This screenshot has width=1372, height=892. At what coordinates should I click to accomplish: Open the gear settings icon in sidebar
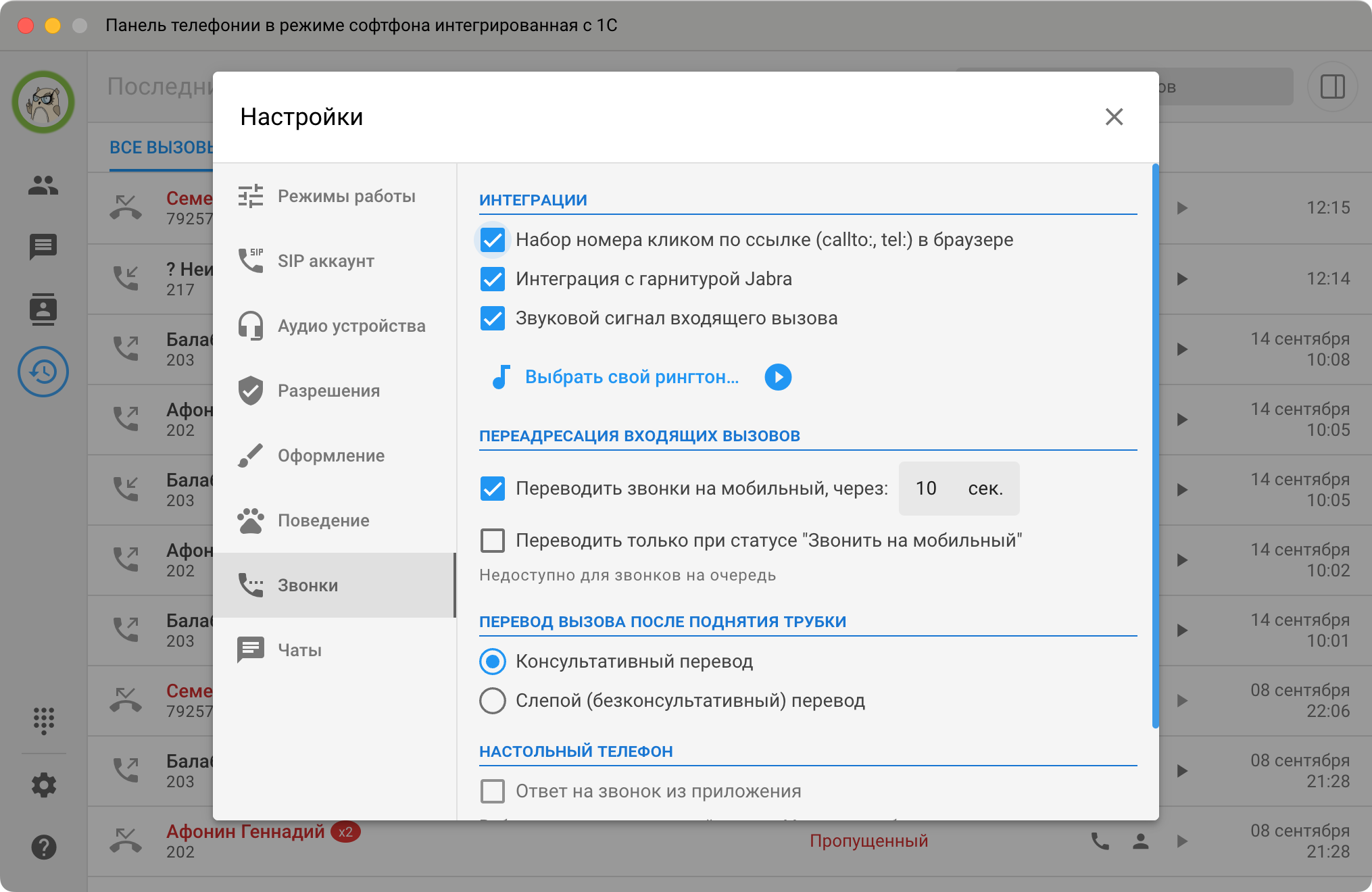click(x=43, y=785)
